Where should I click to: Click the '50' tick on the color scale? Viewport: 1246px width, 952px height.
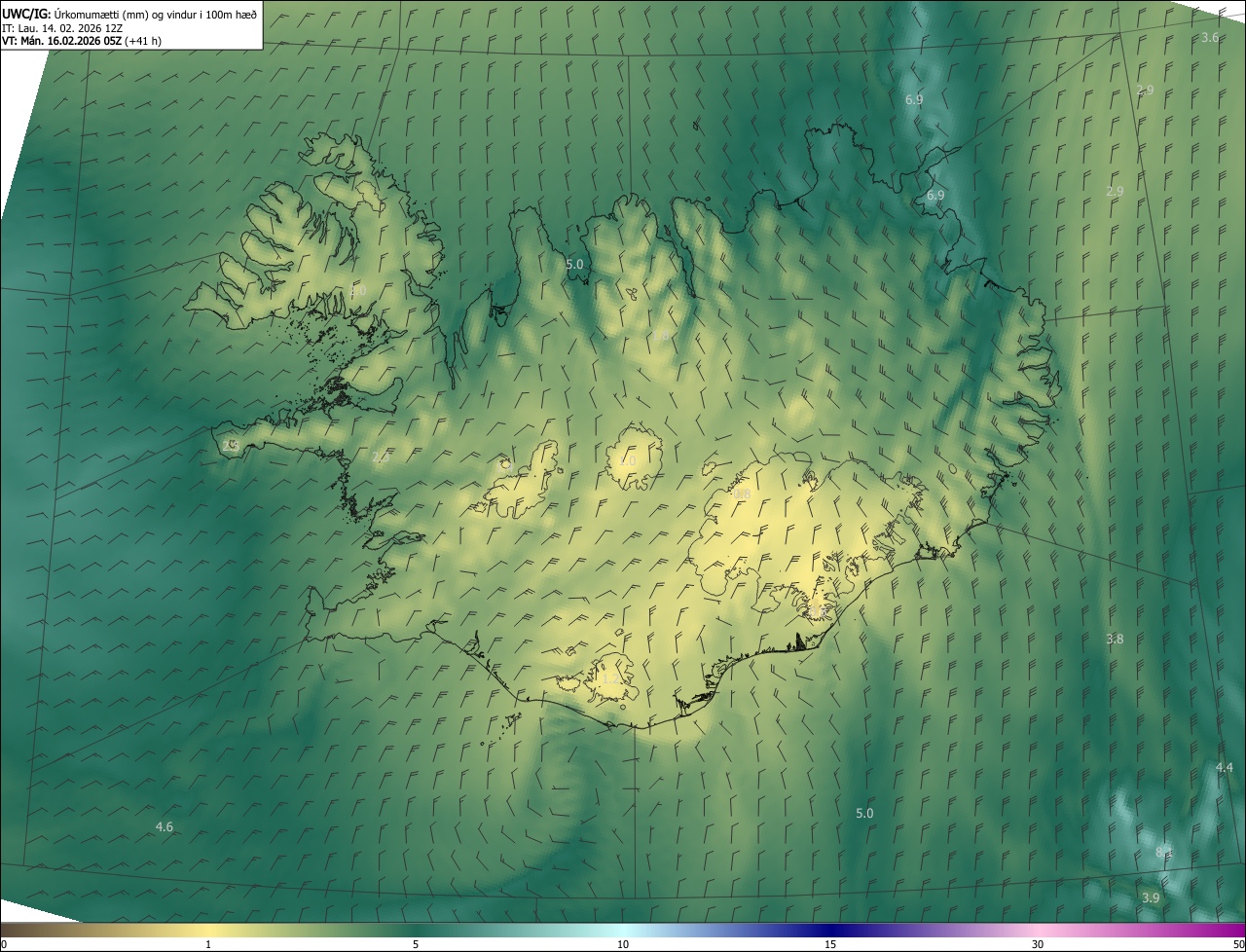tap(1238, 944)
